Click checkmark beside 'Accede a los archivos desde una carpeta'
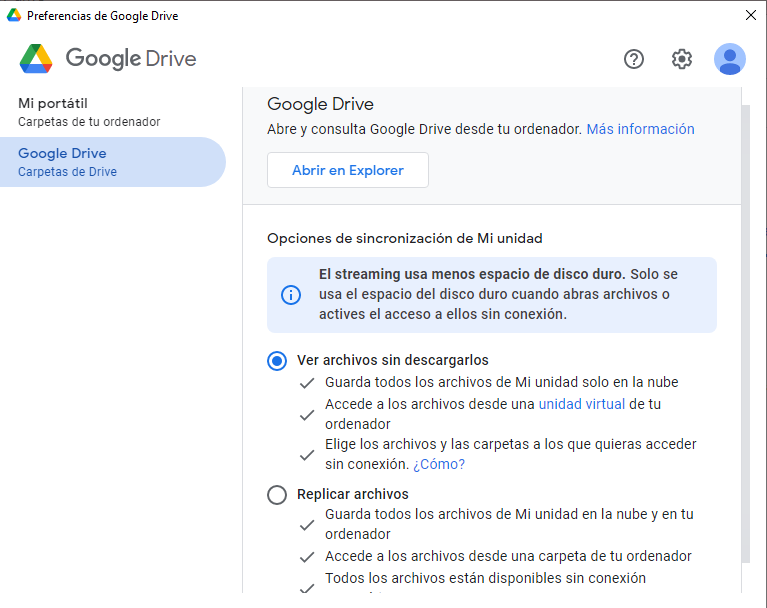The image size is (767, 608). (307, 557)
